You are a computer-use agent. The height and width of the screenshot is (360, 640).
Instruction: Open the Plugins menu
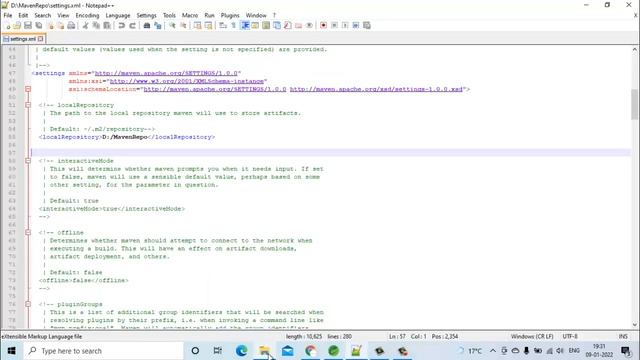[230, 15]
